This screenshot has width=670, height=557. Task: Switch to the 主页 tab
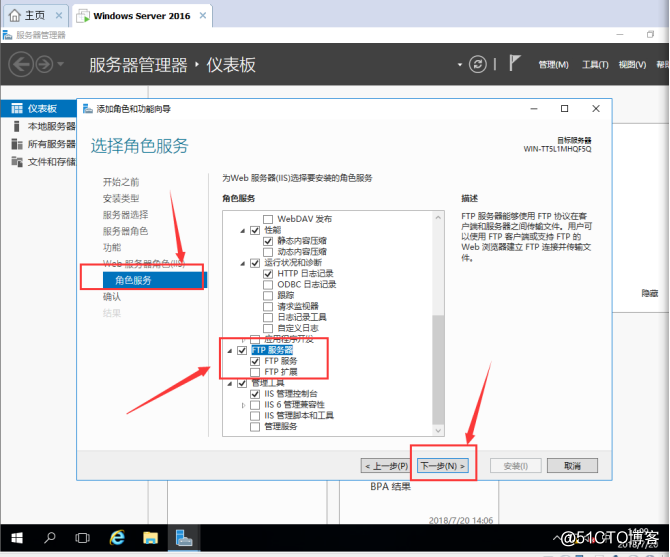pyautogui.click(x=35, y=16)
